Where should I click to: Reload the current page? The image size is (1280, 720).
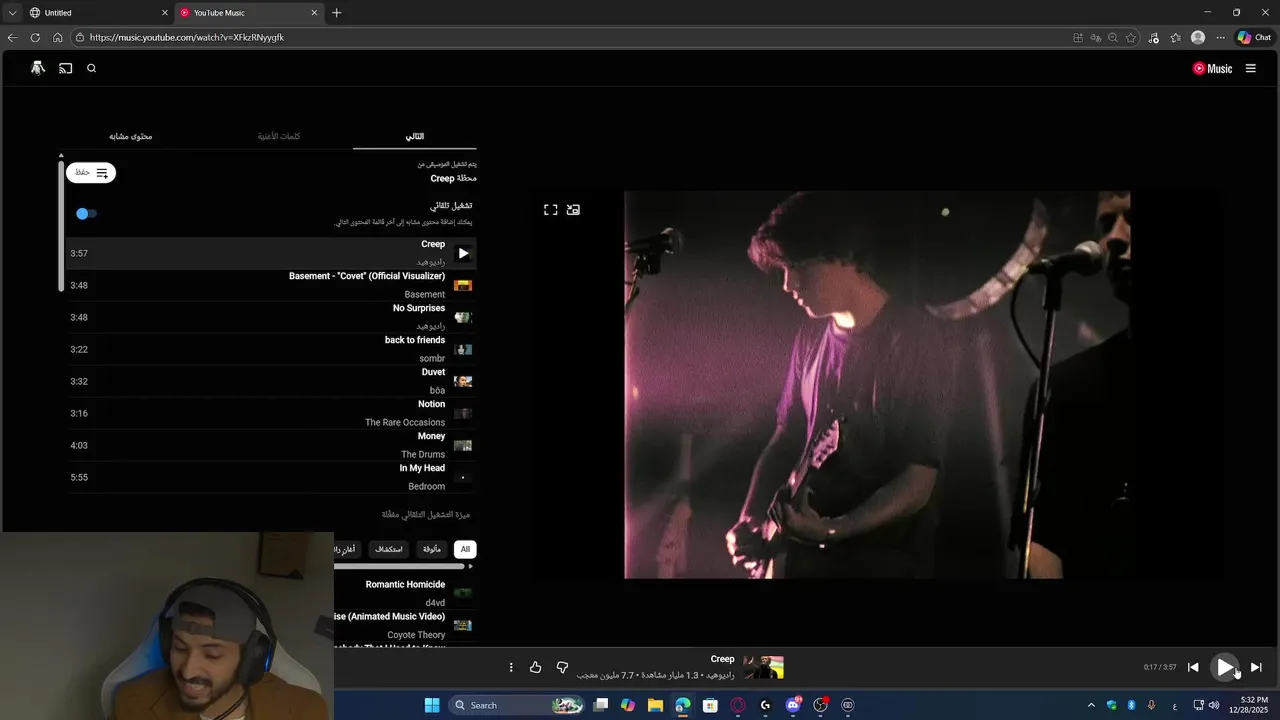point(35,37)
